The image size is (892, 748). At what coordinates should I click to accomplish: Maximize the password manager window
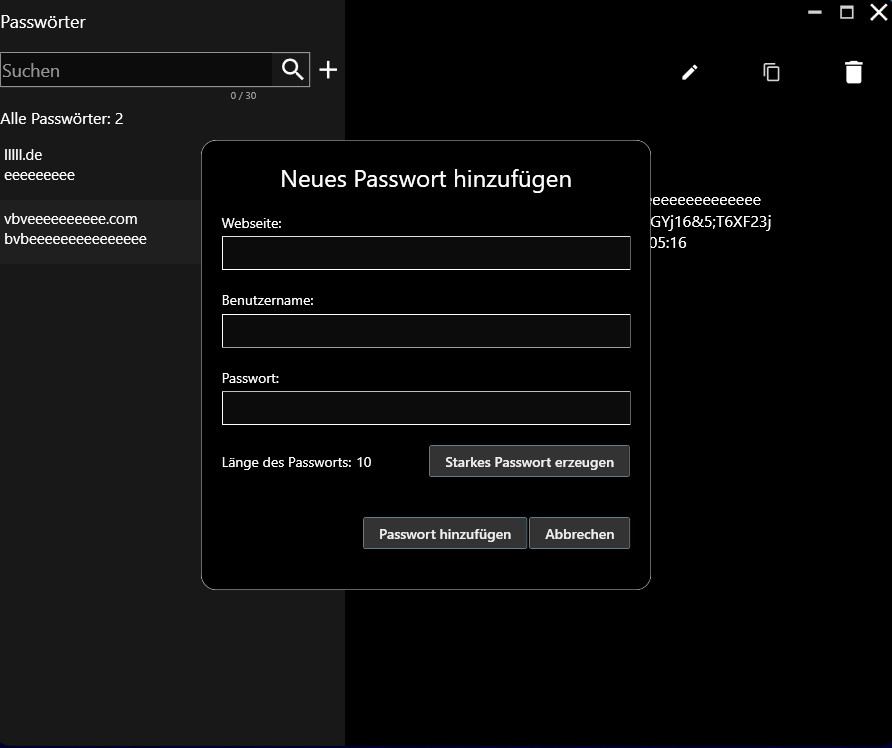point(846,12)
